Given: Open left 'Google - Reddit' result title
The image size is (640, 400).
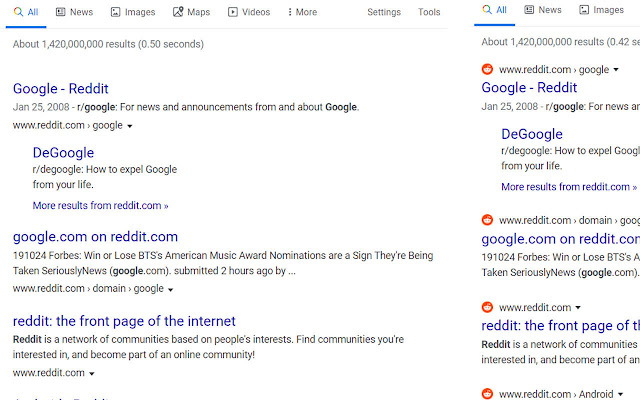Looking at the screenshot, I should [61, 89].
